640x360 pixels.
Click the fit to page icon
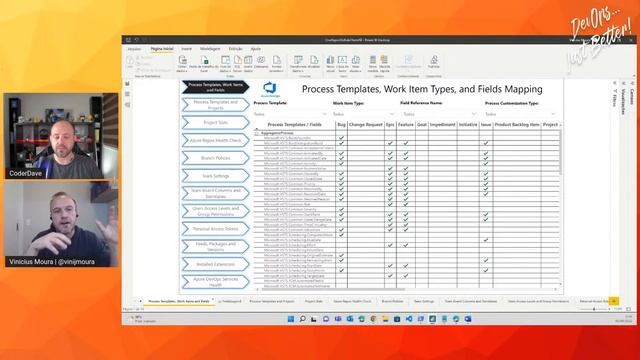[629, 309]
